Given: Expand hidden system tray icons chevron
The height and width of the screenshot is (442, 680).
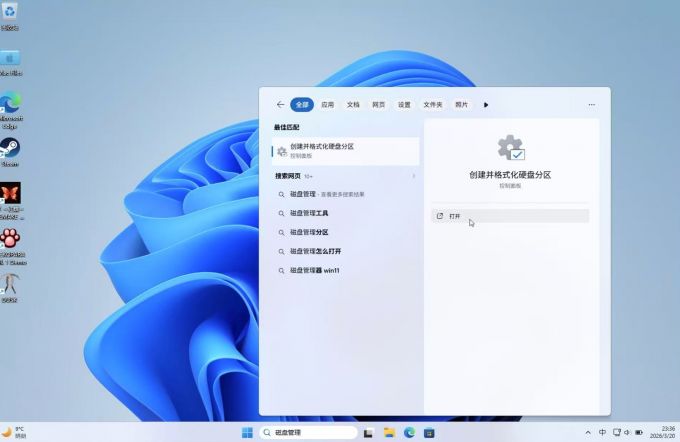Looking at the screenshot, I should tap(588, 432).
